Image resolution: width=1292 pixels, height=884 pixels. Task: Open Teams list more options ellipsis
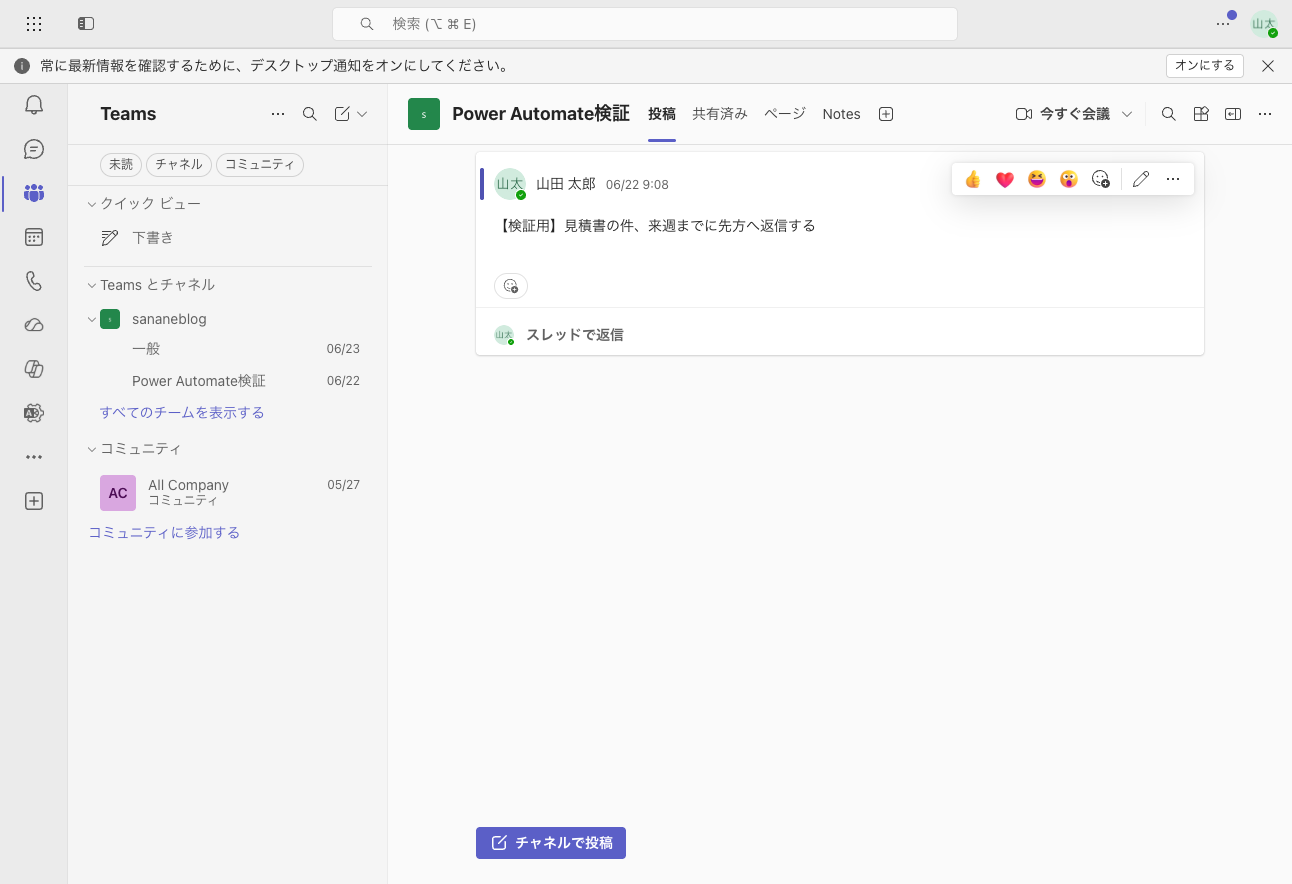coord(278,114)
